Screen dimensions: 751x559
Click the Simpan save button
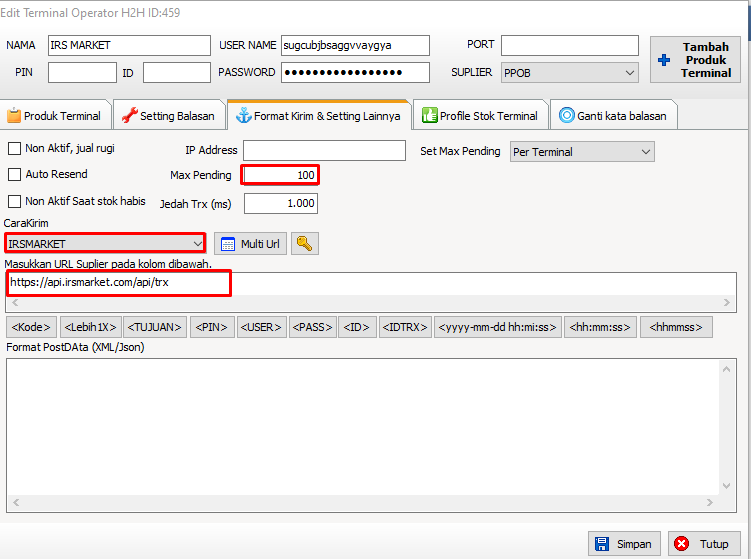click(624, 544)
